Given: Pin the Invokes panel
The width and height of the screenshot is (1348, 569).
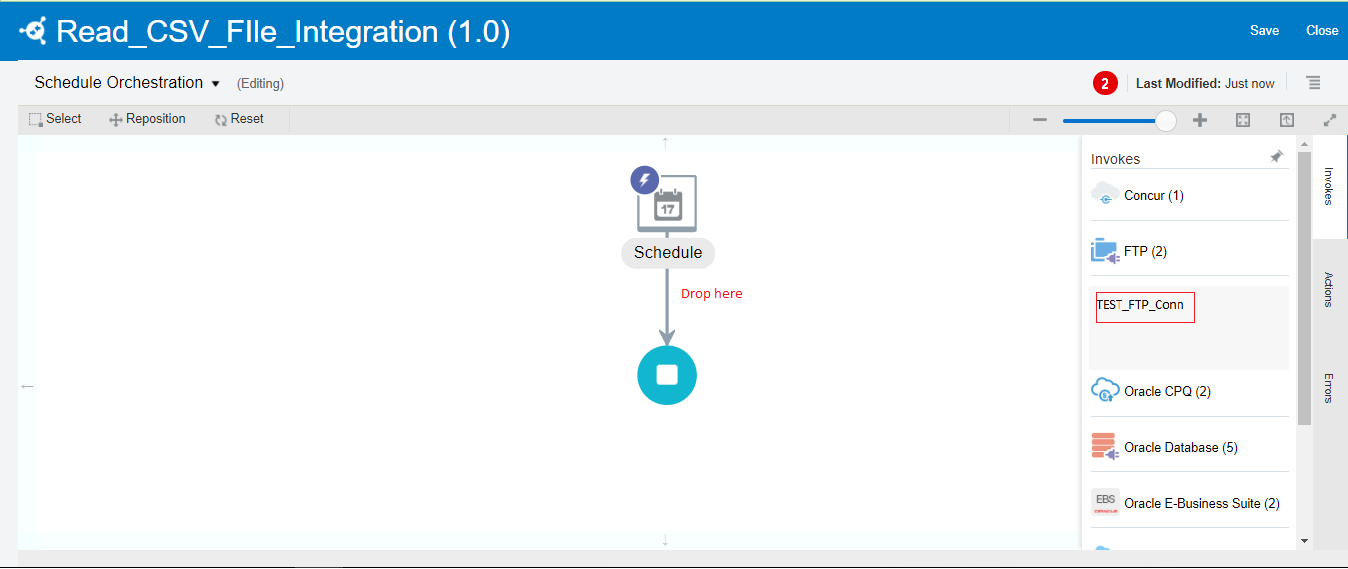Looking at the screenshot, I should point(1276,157).
